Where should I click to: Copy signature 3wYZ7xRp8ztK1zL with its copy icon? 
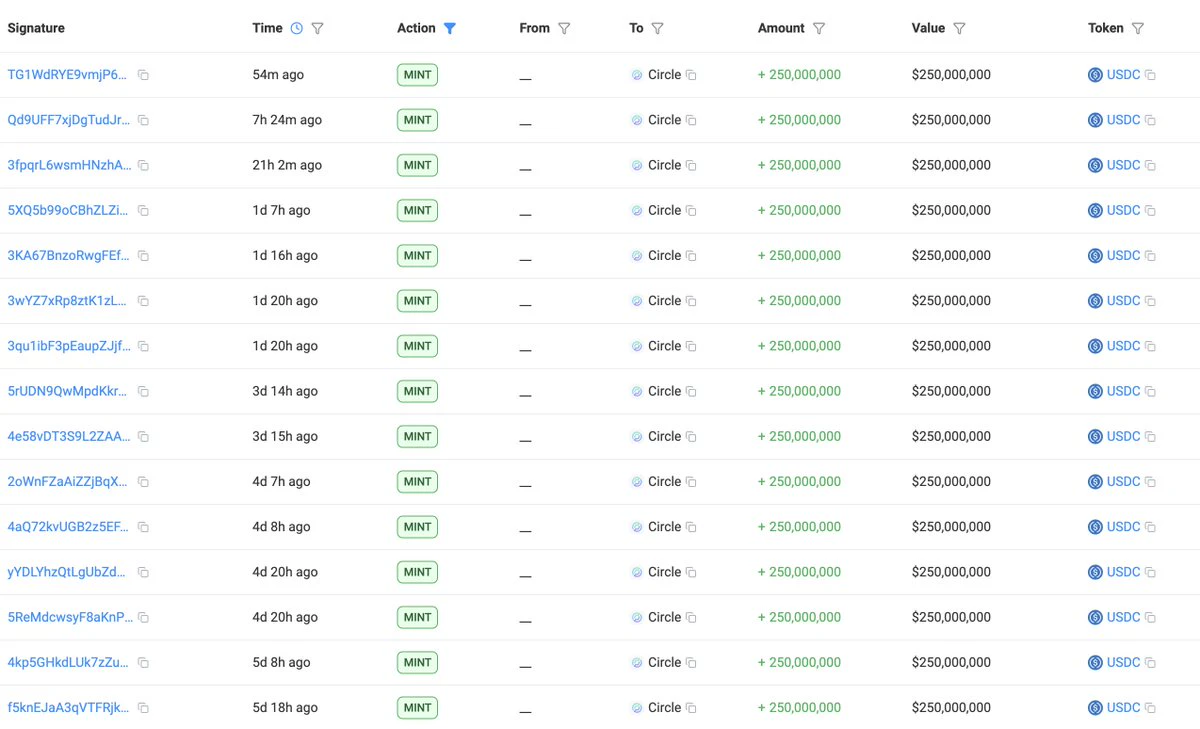point(143,301)
